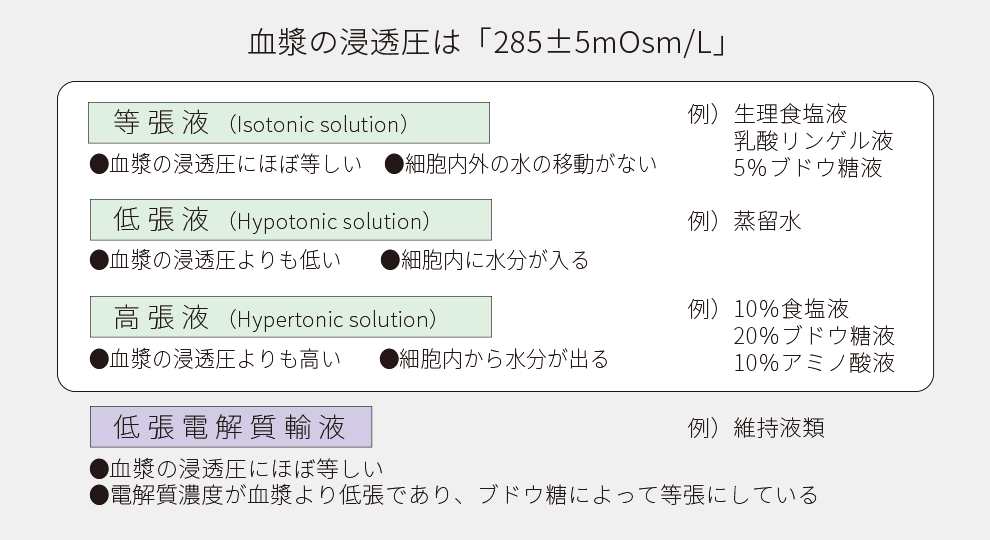Screen dimensions: 990x540
Task: Select the example 乳酸リンゲル液
Action: coord(813,140)
